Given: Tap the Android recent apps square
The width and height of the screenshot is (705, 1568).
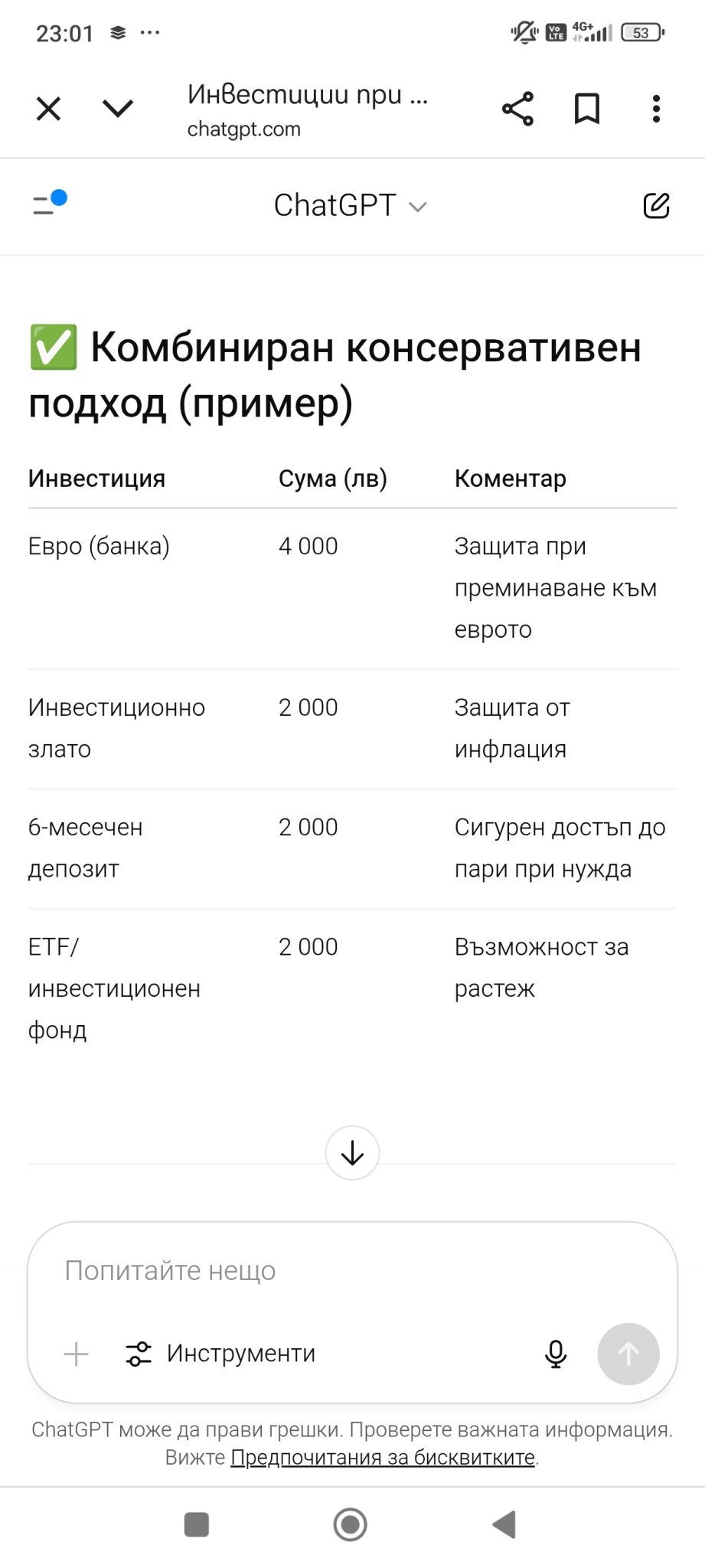Looking at the screenshot, I should [x=197, y=1524].
